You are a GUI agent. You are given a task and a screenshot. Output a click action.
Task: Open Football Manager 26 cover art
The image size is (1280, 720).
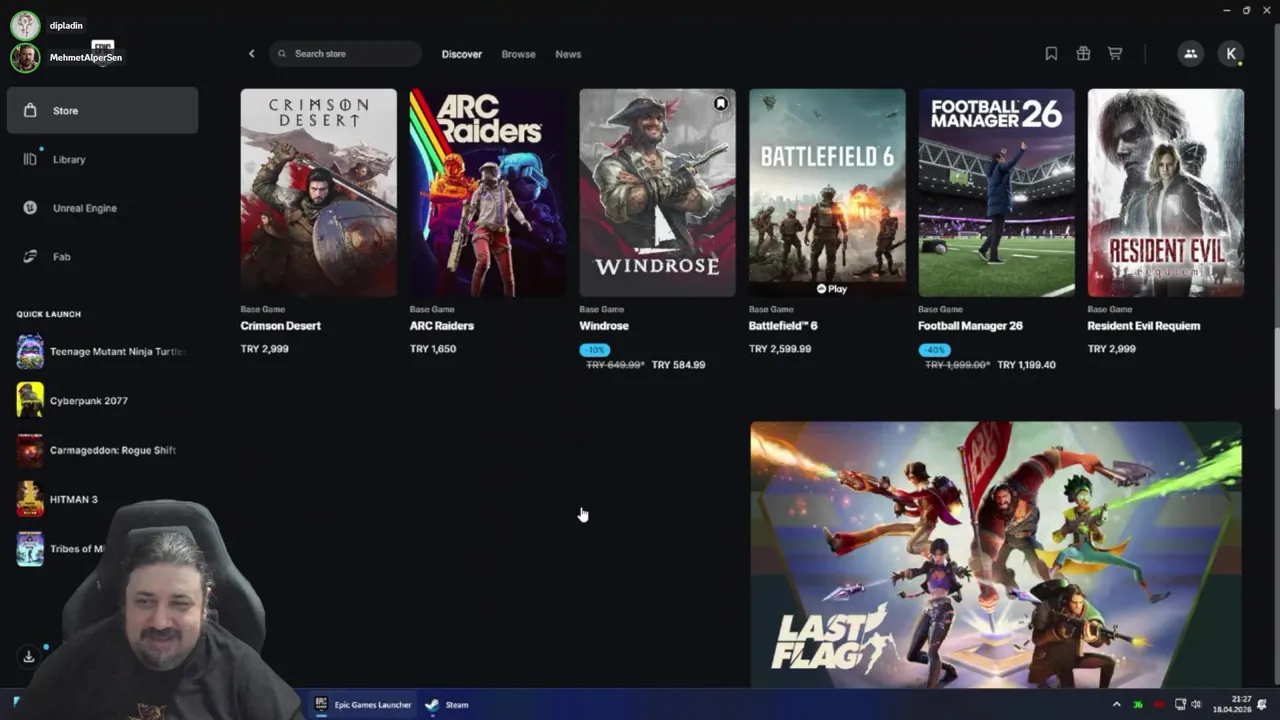996,192
